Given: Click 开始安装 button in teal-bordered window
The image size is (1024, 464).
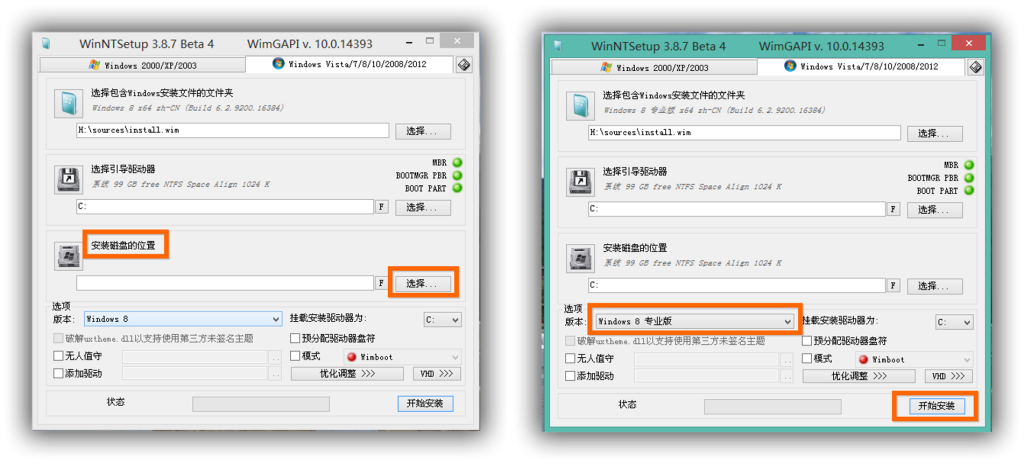Looking at the screenshot, I should (x=937, y=406).
